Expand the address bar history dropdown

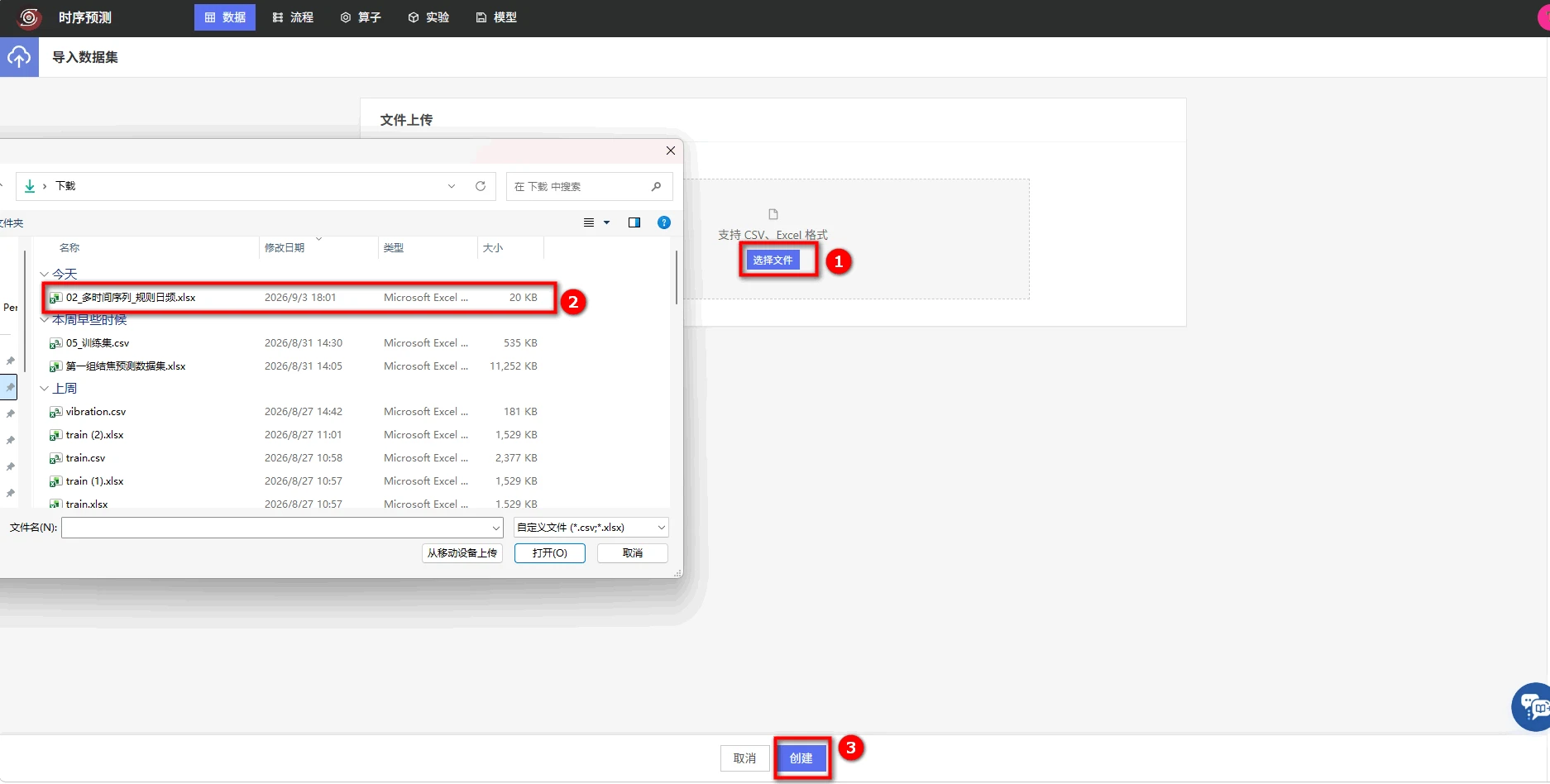pos(452,186)
